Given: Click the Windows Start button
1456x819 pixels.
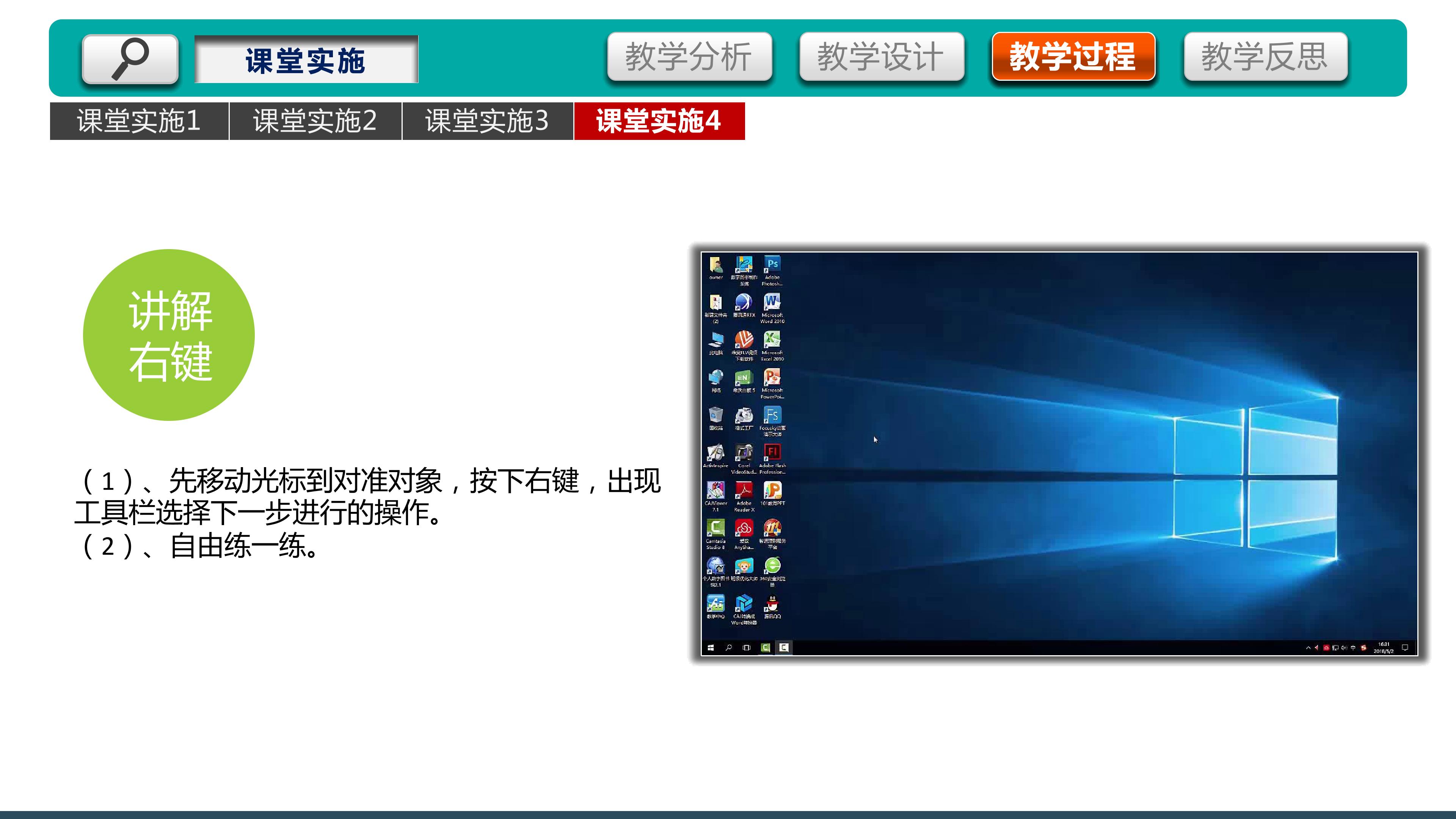Looking at the screenshot, I should coord(711,648).
